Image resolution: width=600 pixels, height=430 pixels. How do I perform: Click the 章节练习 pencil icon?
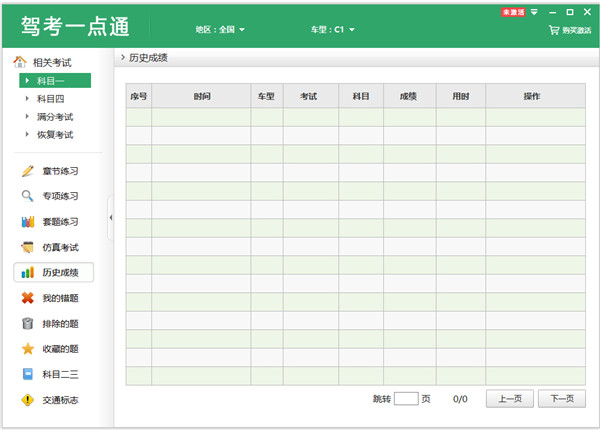[28, 170]
